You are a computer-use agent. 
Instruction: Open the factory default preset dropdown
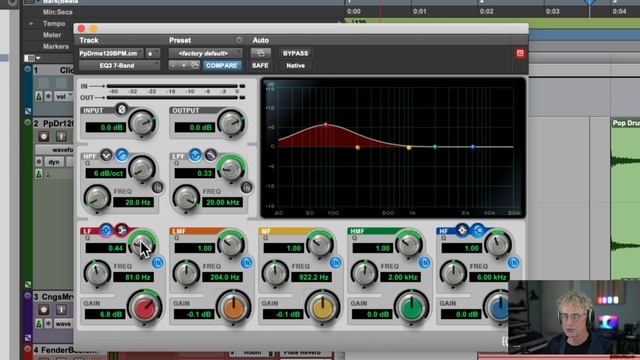205,53
